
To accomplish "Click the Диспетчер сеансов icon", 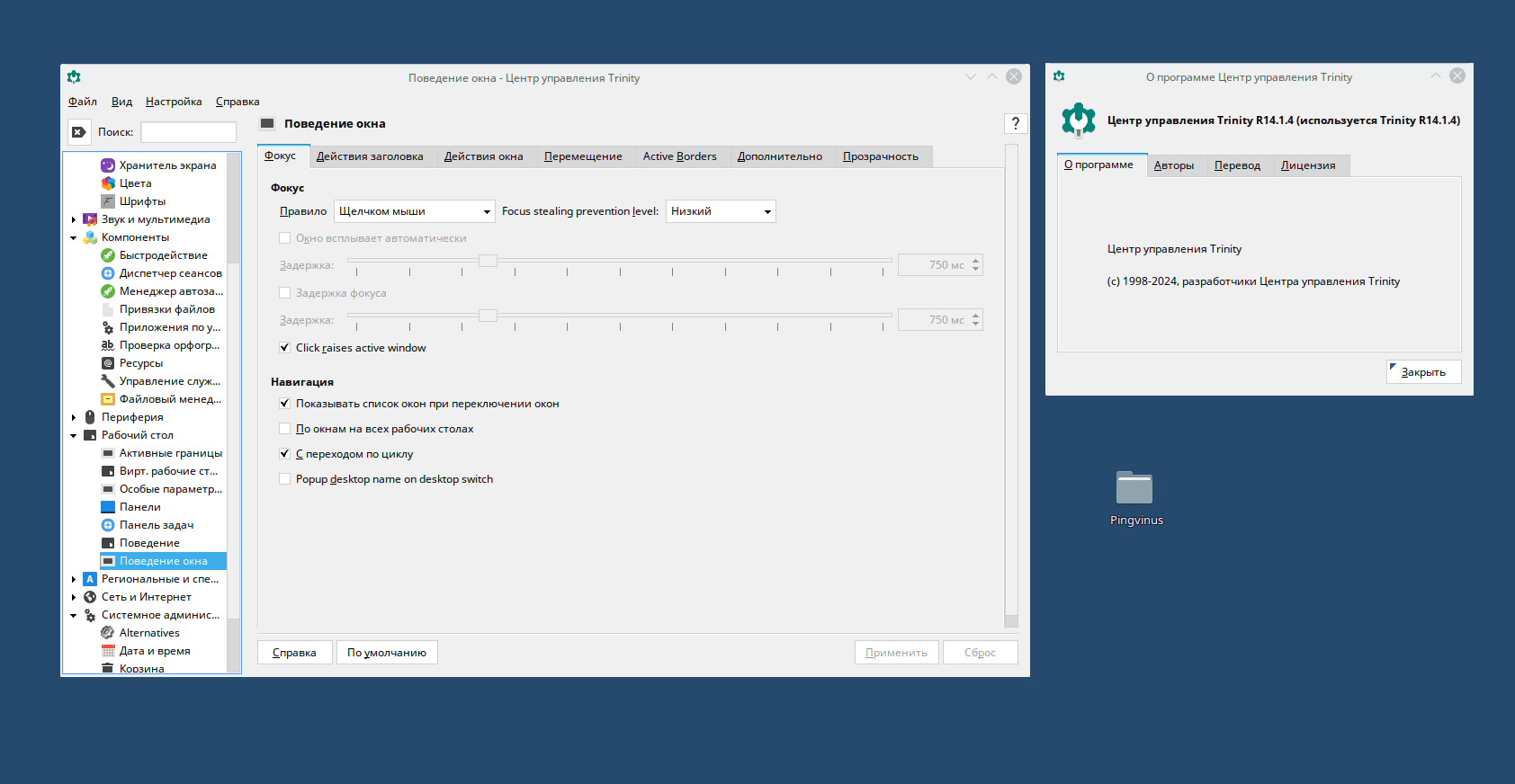I will coord(108,273).
